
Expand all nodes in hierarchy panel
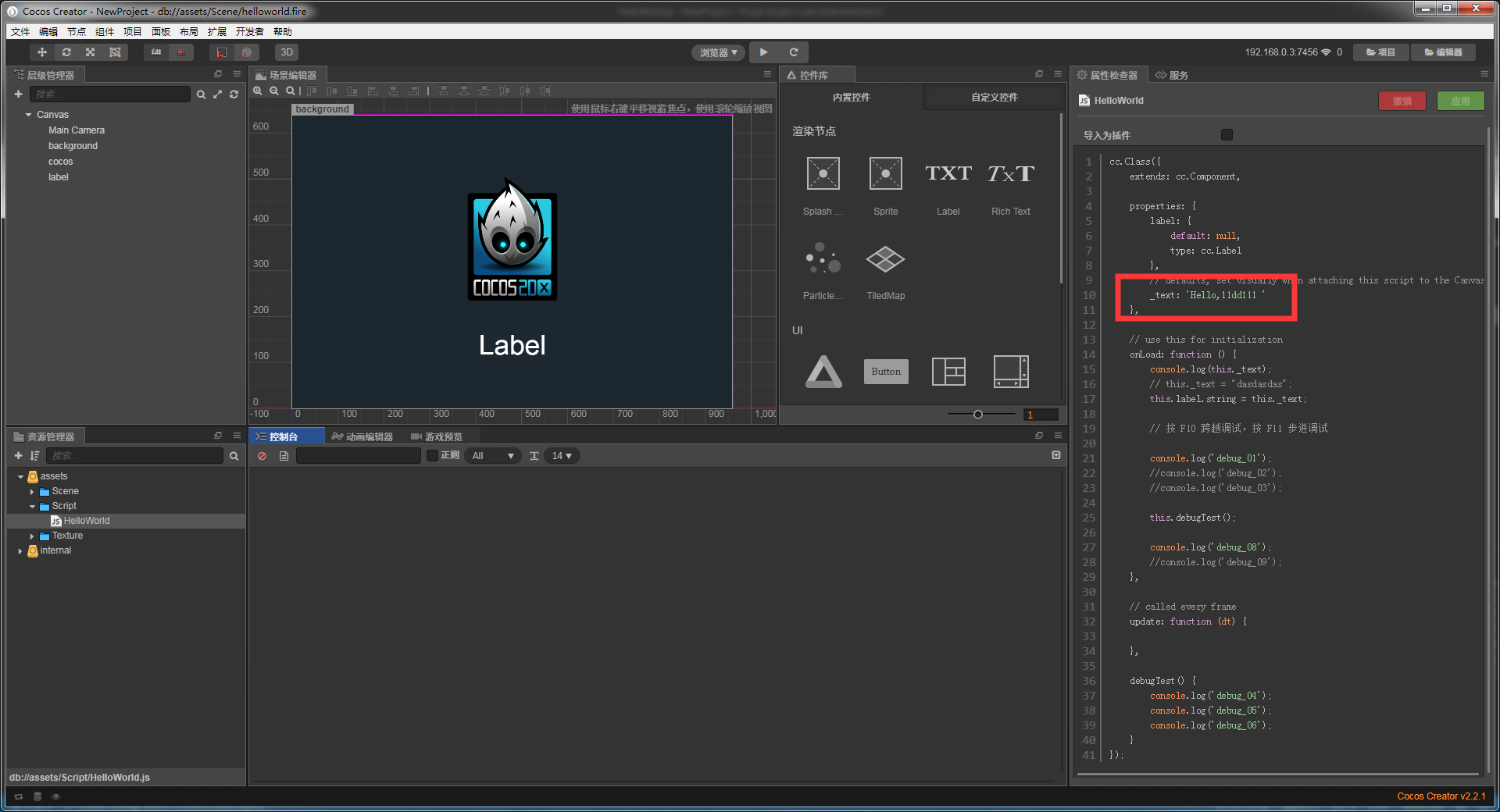217,94
